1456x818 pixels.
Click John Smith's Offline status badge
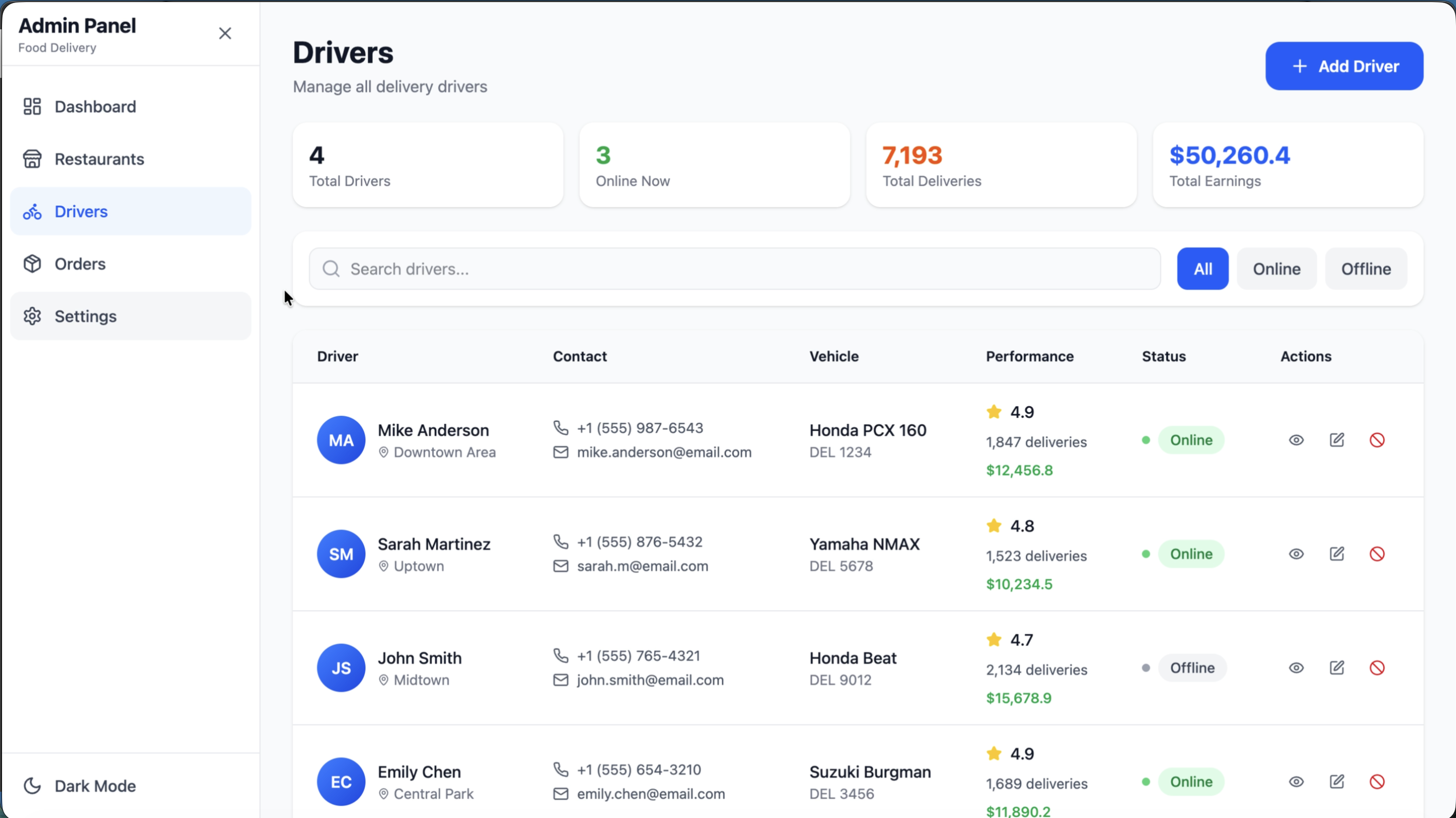coord(1192,668)
